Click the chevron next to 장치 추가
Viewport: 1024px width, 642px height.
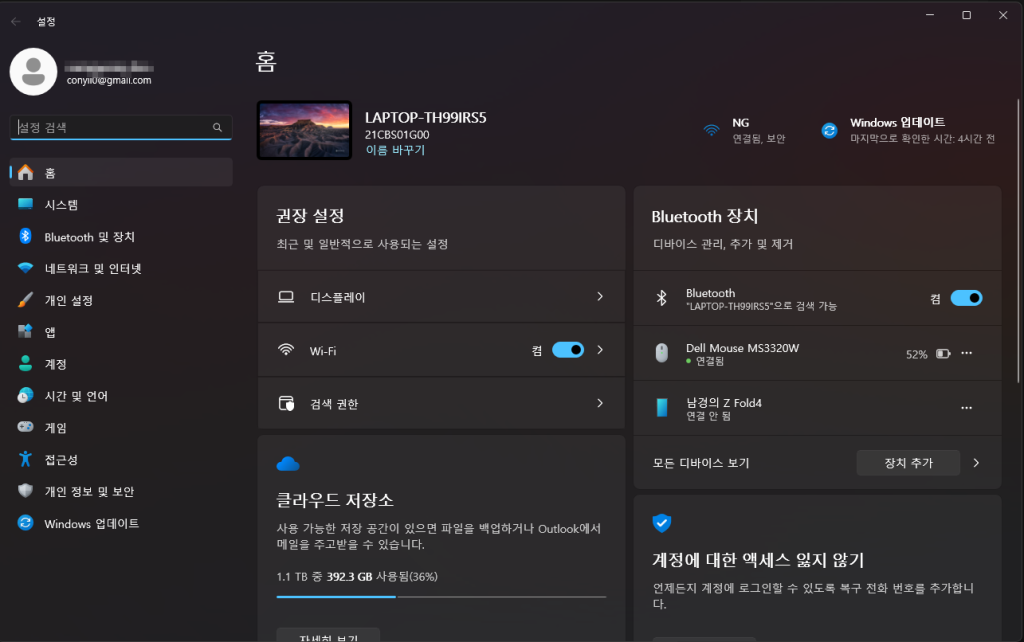(976, 463)
